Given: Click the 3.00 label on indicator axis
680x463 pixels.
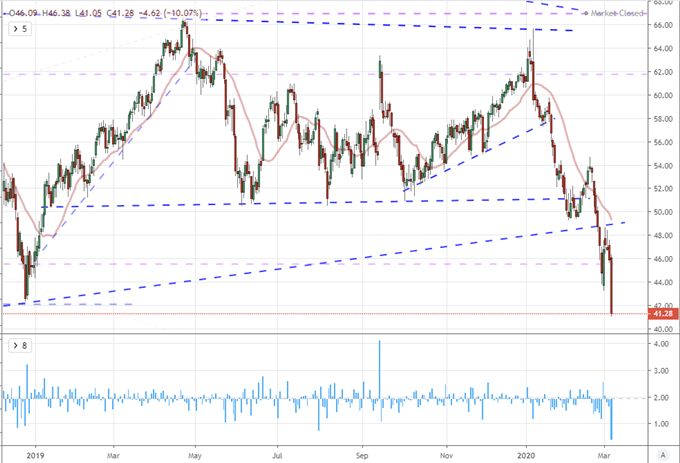Looking at the screenshot, I should click(x=661, y=371).
